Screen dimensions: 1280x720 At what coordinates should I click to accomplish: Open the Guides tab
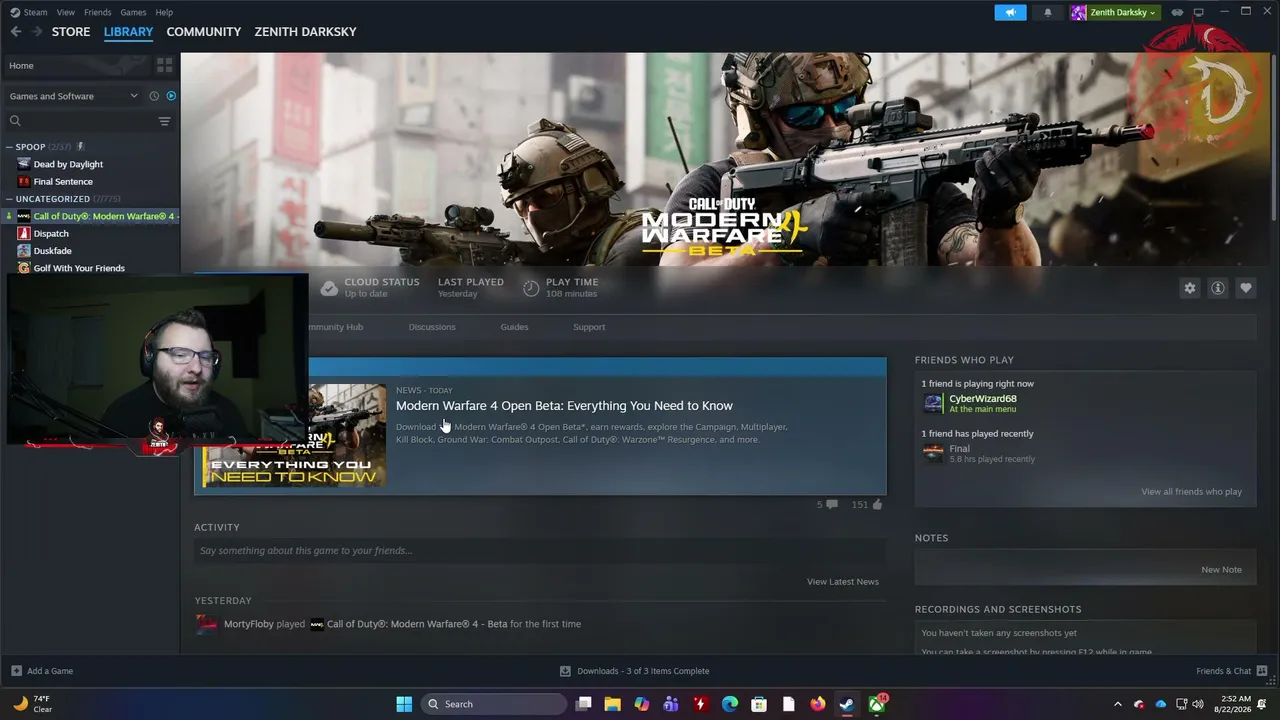tap(514, 327)
